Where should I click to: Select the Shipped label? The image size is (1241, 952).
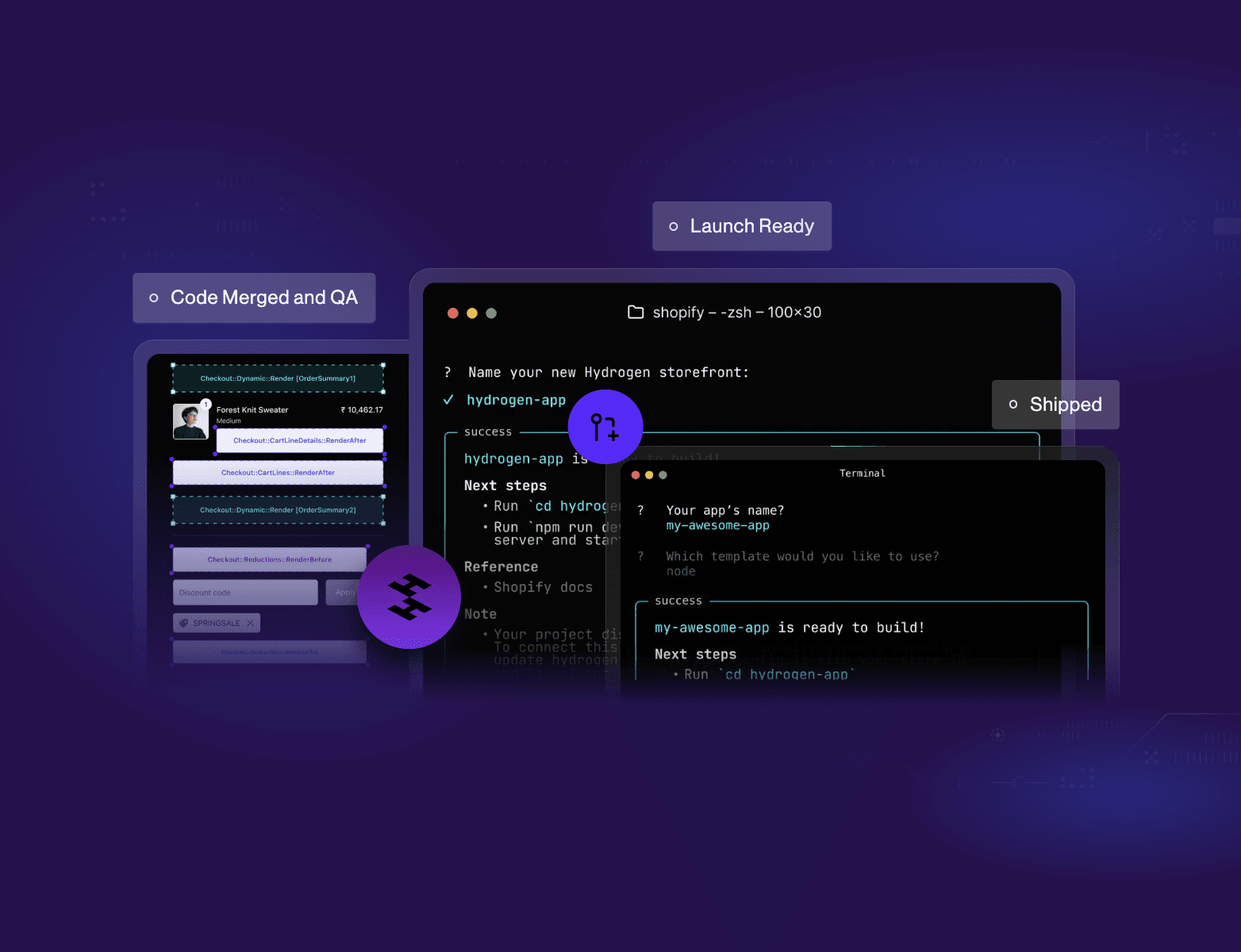1055,405
